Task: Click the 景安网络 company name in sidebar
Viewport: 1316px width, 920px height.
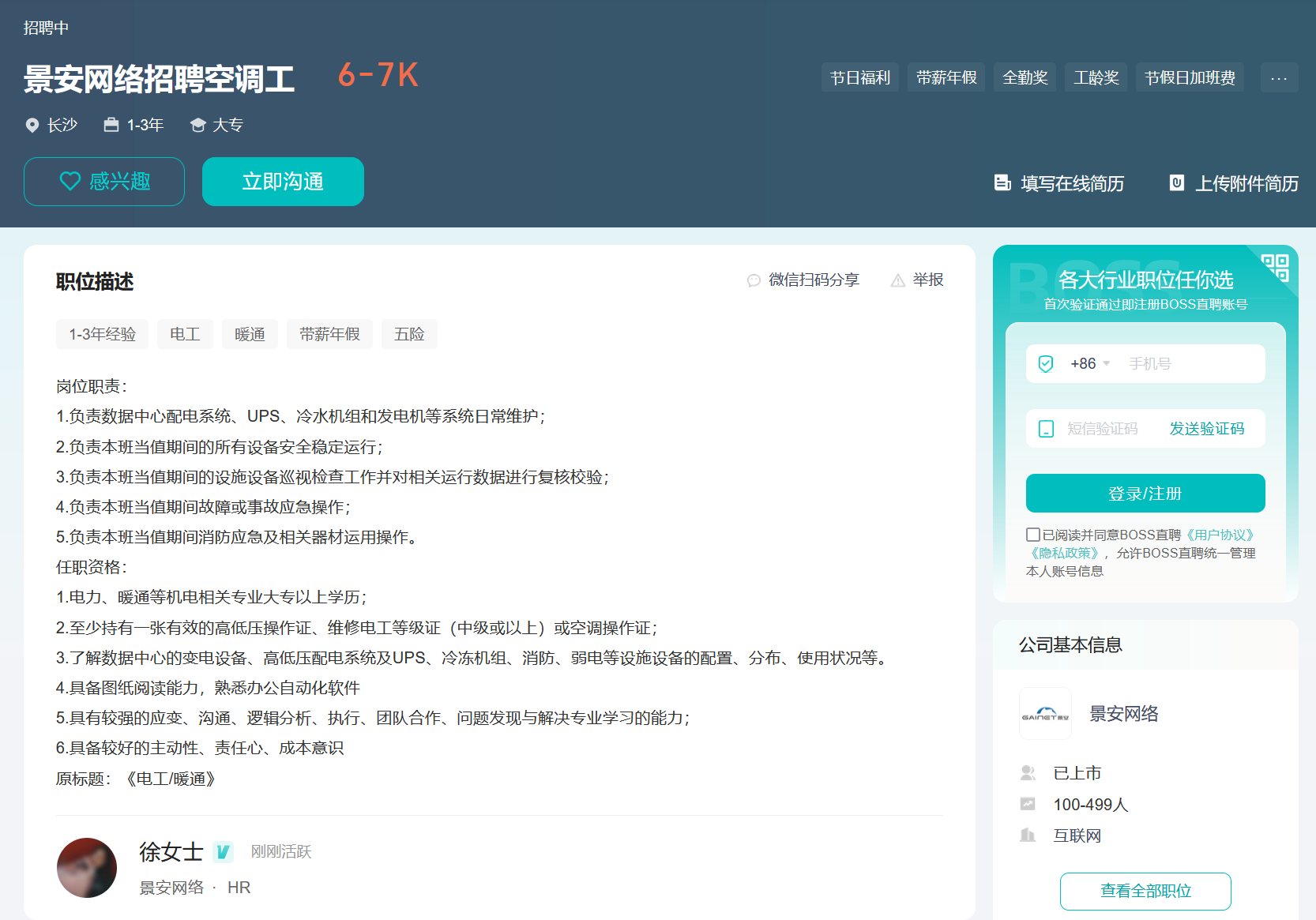Action: (1124, 714)
